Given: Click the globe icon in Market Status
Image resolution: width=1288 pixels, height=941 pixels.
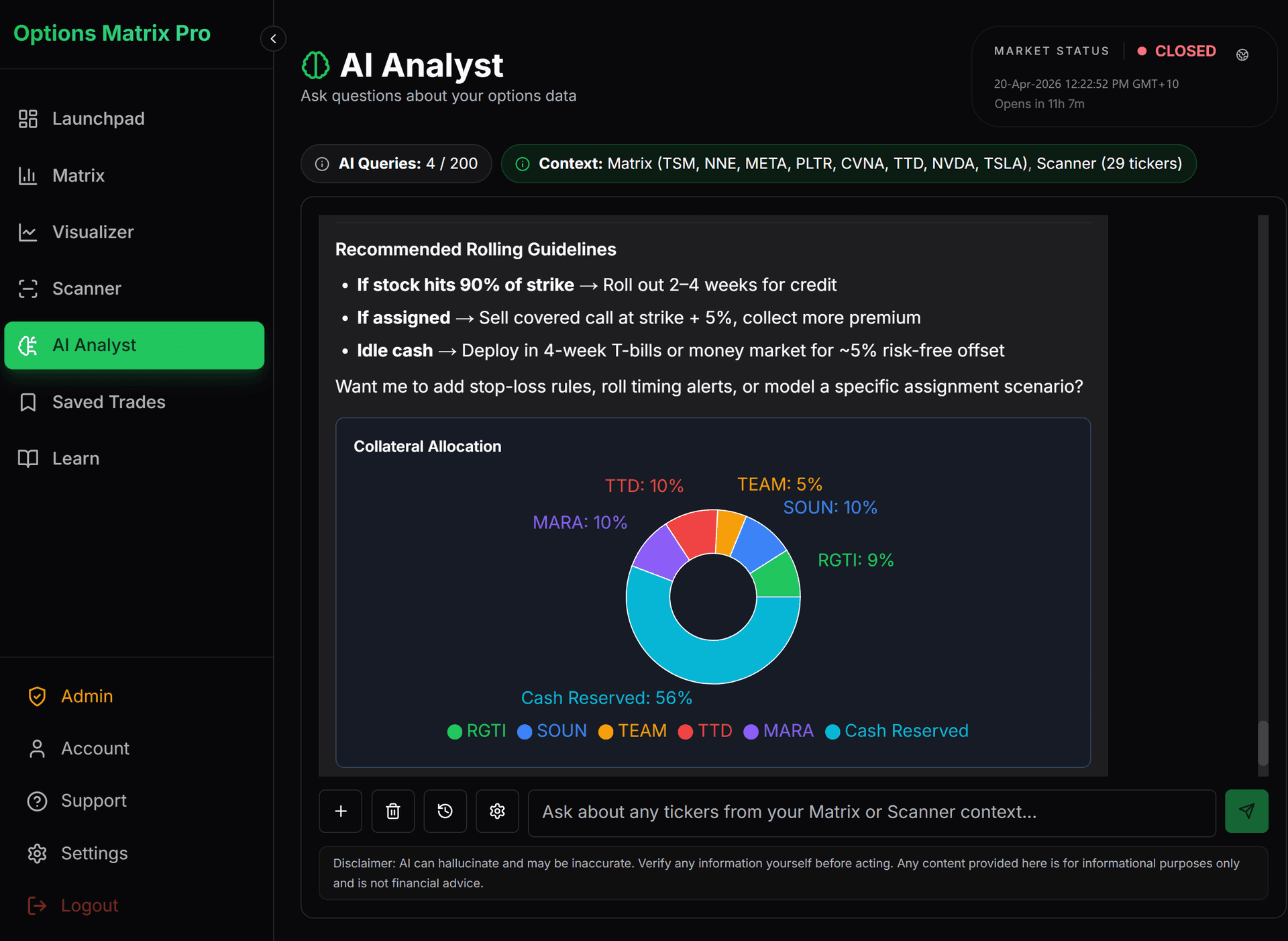Looking at the screenshot, I should coord(1242,55).
